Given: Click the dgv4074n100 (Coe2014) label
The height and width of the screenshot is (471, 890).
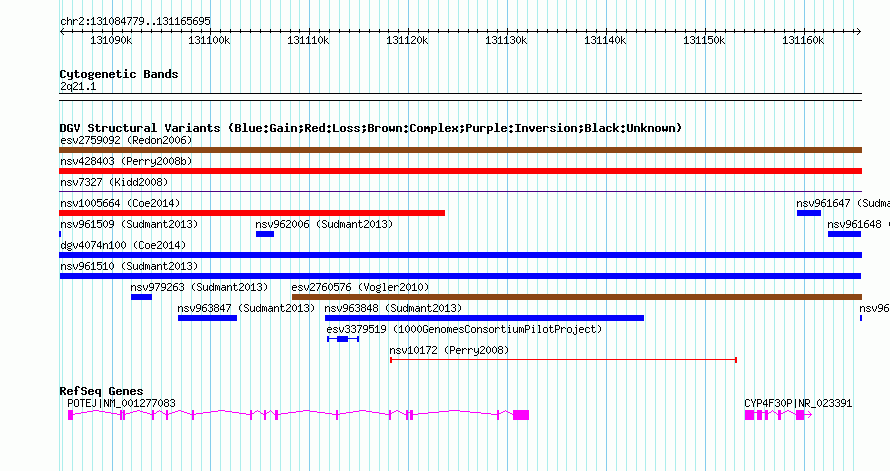Looking at the screenshot, I should [x=123, y=245].
